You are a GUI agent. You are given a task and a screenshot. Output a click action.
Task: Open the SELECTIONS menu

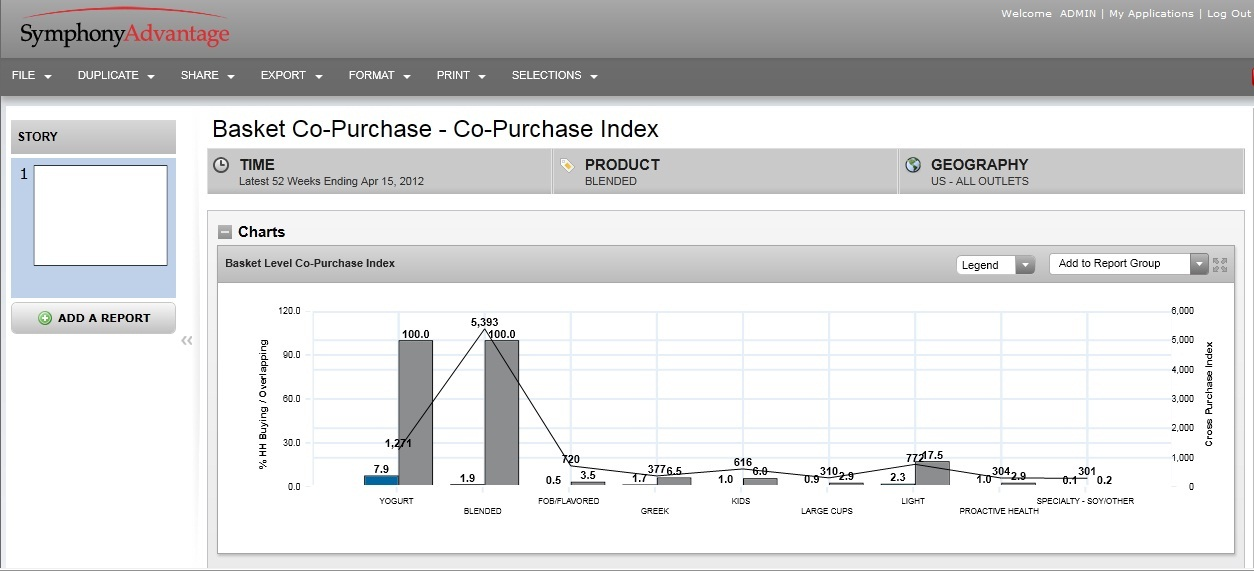click(554, 76)
